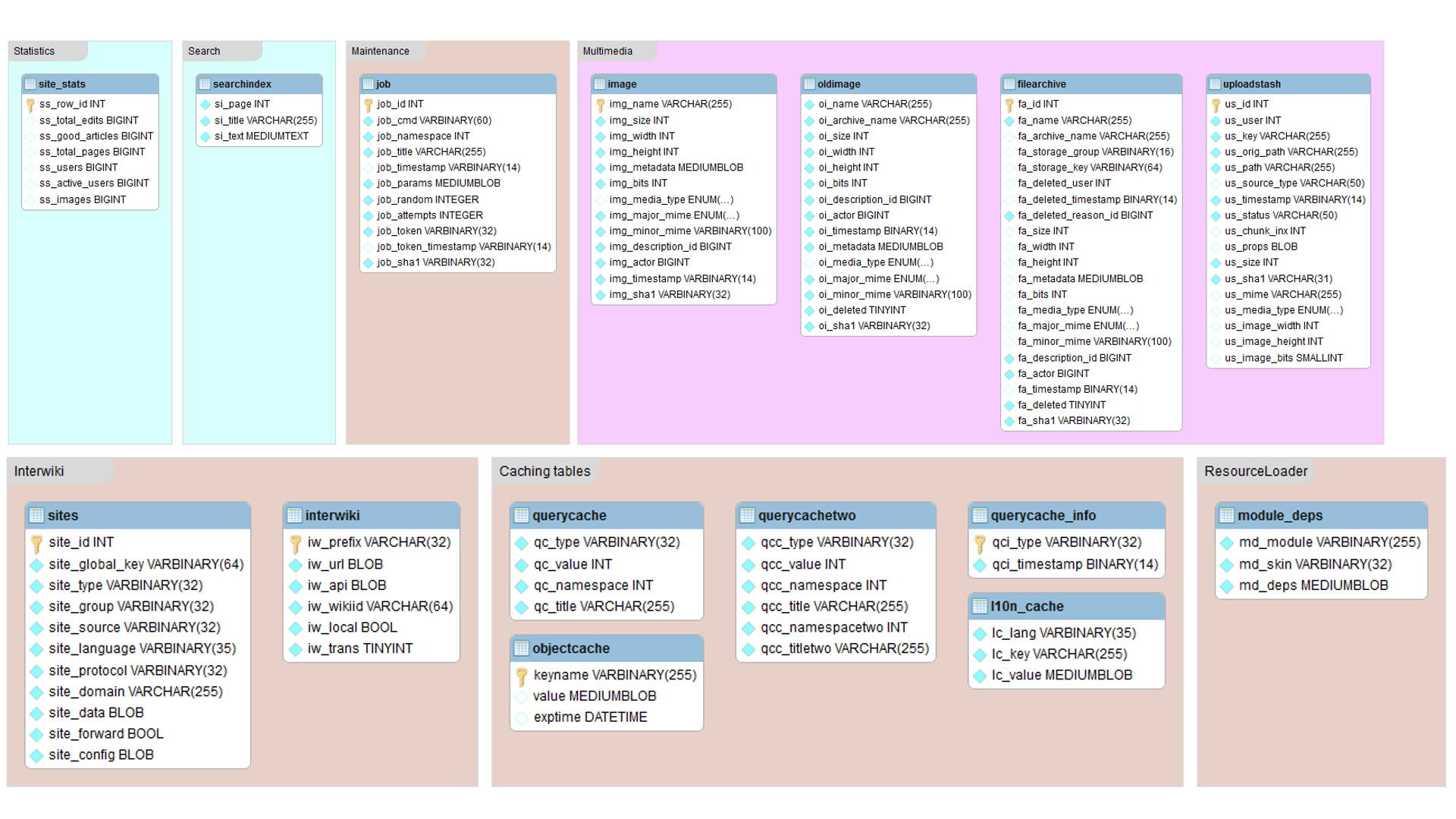Click the primary key icon beside job_id
Viewport: 1456px width, 819px height.
click(x=369, y=105)
